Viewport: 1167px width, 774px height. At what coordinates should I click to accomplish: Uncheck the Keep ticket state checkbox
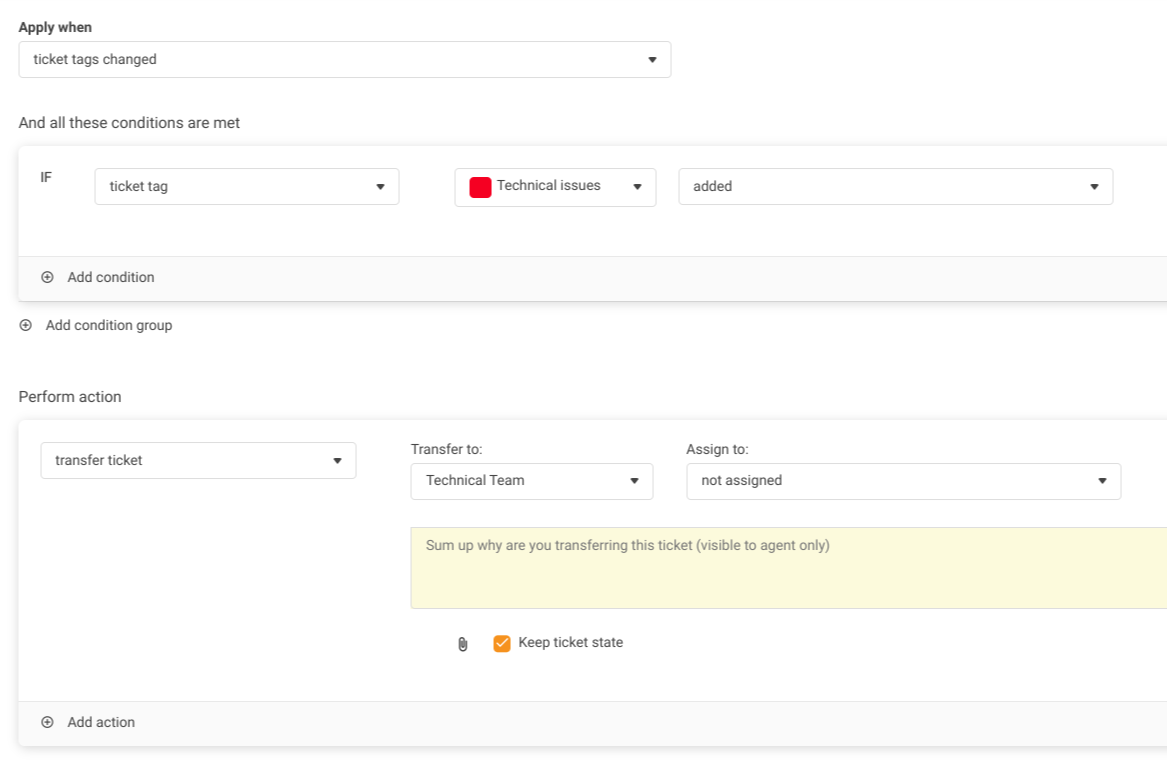click(x=502, y=643)
